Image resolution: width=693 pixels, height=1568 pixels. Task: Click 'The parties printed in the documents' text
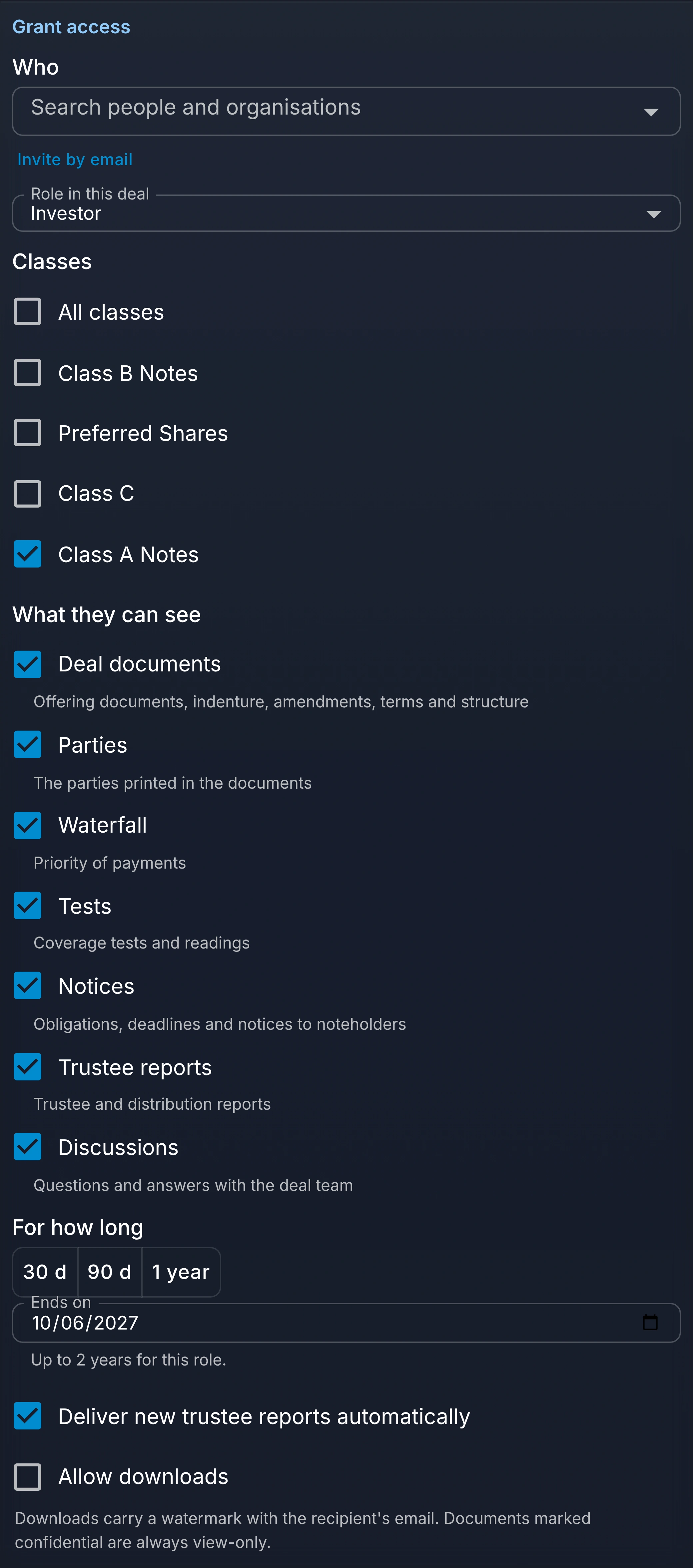pos(172,783)
